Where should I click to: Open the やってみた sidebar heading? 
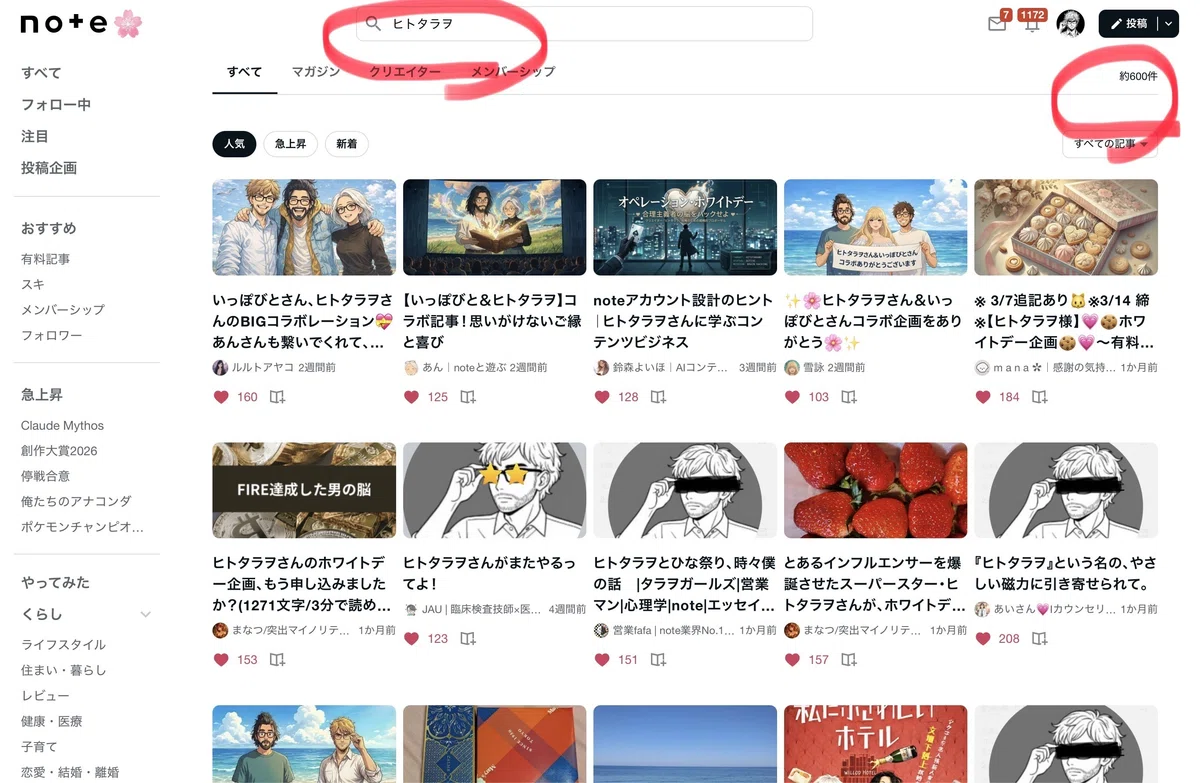click(x=55, y=582)
